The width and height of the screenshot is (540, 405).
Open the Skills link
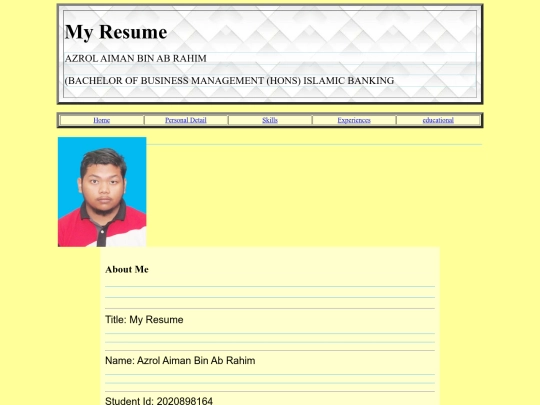click(x=270, y=120)
